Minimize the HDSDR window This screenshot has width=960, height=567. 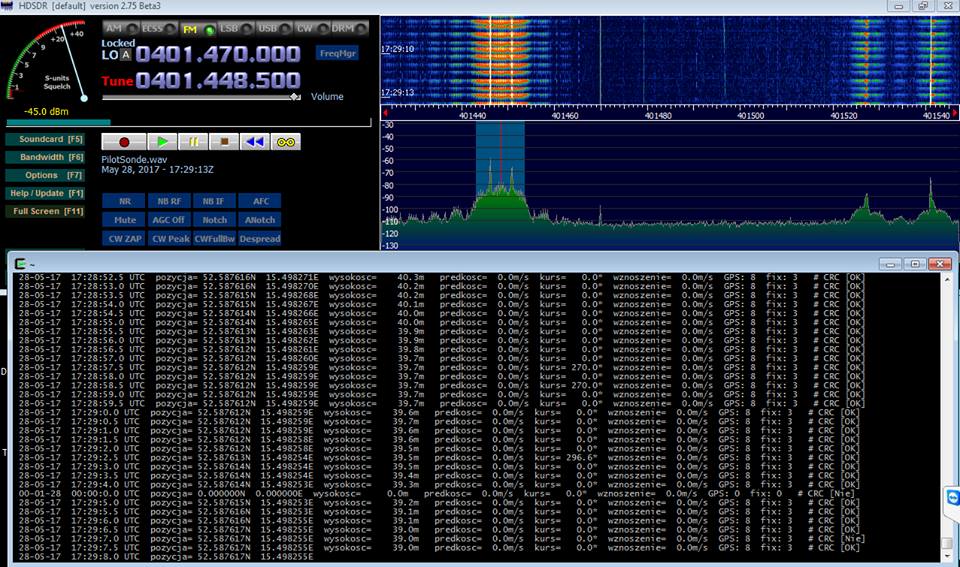pos(898,6)
